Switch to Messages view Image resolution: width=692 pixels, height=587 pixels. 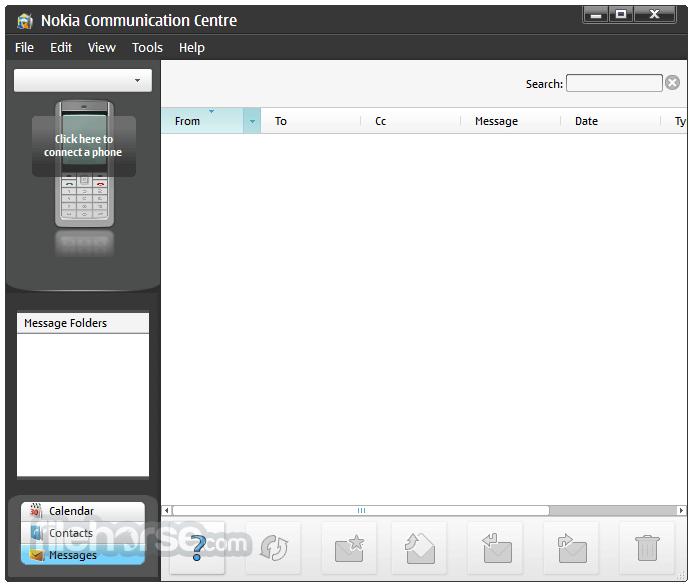pyautogui.click(x=83, y=555)
